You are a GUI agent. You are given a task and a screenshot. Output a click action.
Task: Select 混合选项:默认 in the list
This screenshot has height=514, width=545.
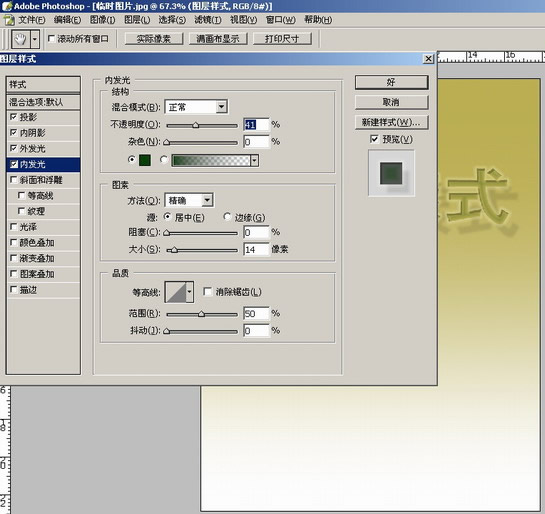pos(43,102)
